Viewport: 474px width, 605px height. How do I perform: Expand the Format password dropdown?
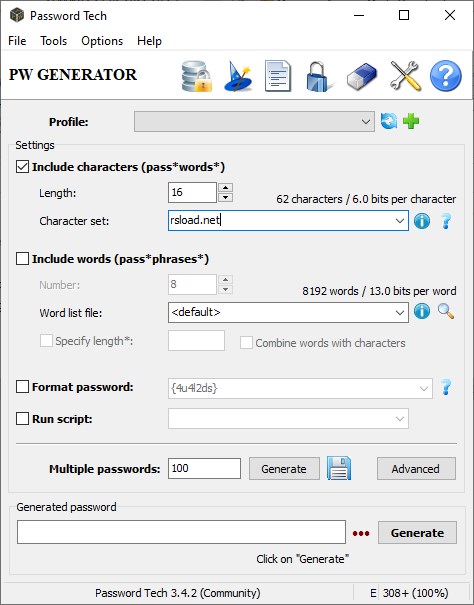[424, 389]
